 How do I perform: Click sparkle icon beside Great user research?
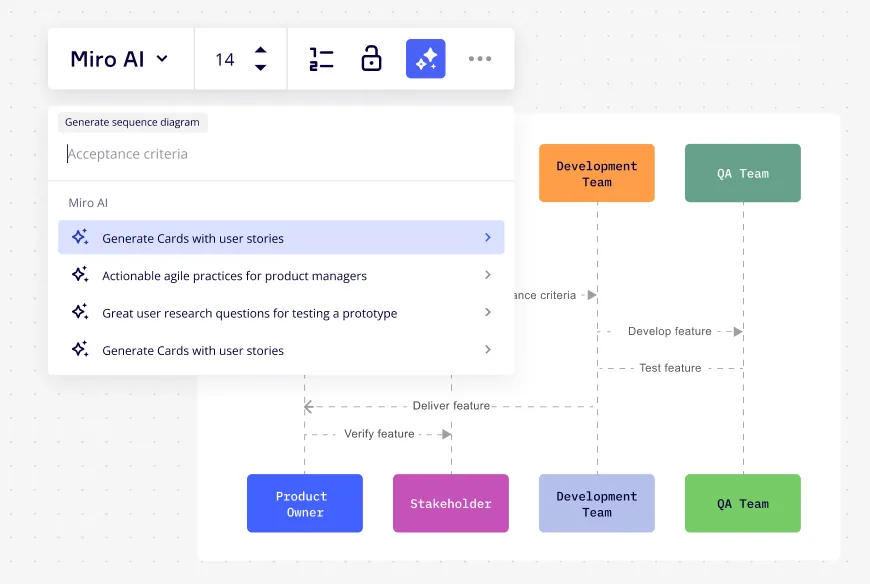tap(80, 311)
